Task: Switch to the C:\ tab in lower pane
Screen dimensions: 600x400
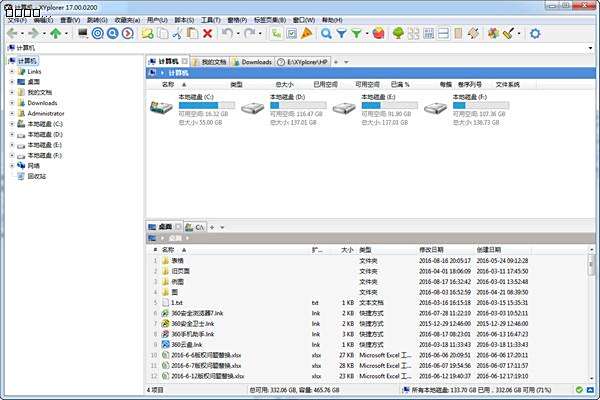Action: pyautogui.click(x=195, y=227)
